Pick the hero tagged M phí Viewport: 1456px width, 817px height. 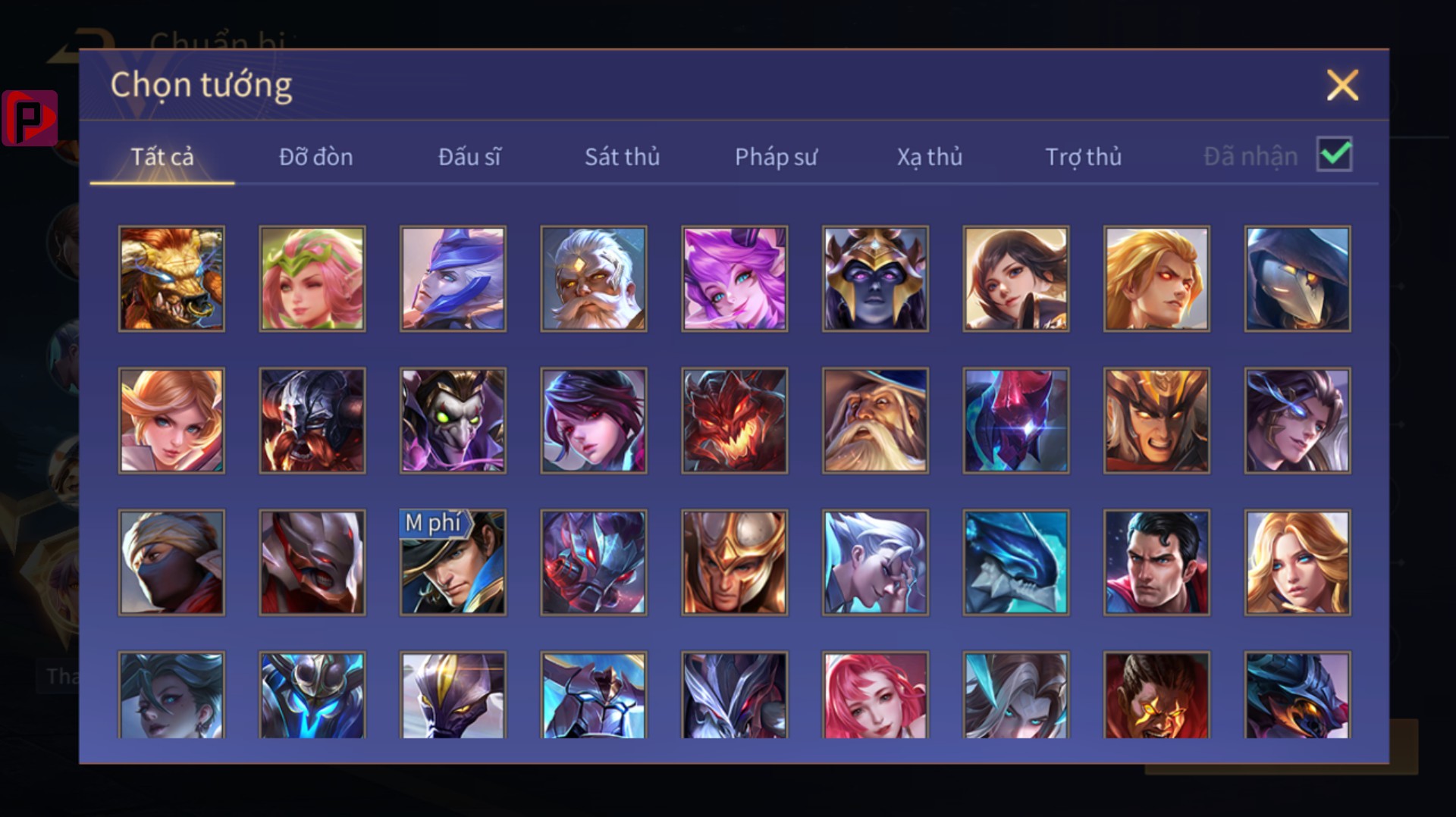pyautogui.click(x=453, y=562)
